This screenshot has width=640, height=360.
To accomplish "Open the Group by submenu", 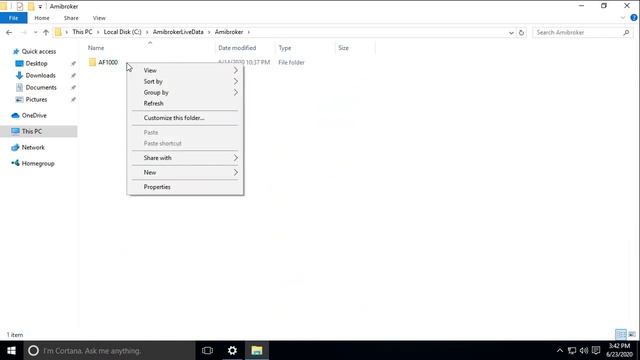I will pyautogui.click(x=185, y=92).
